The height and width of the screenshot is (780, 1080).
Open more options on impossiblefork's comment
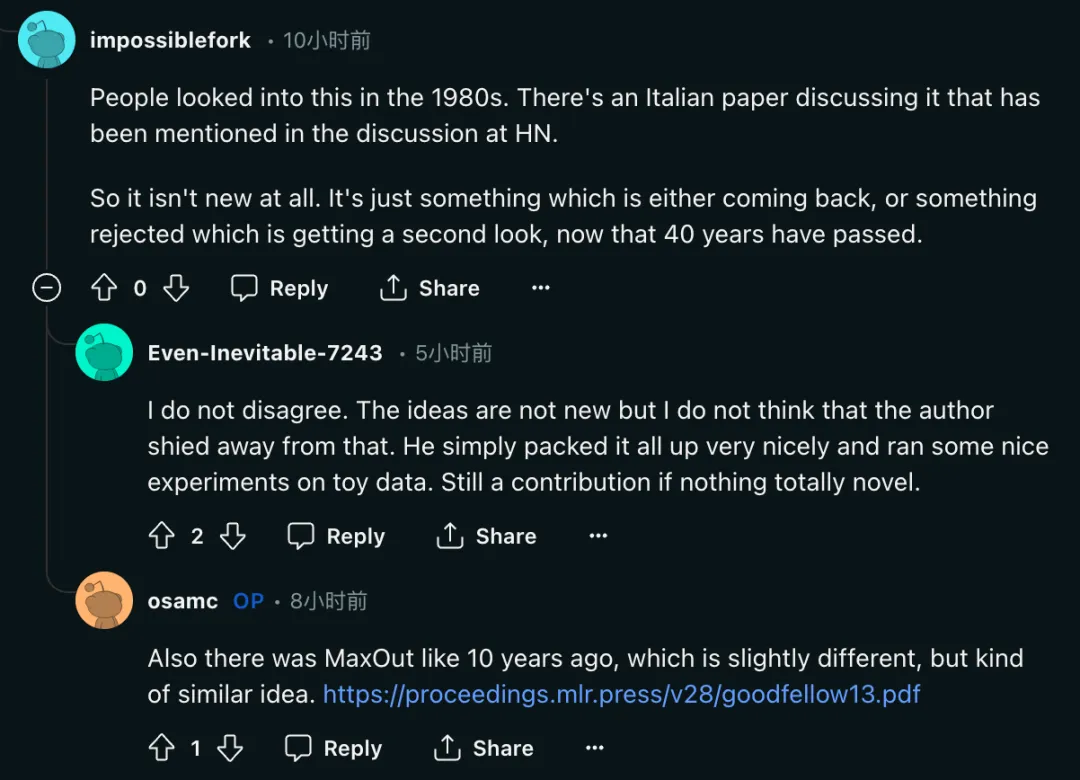541,289
